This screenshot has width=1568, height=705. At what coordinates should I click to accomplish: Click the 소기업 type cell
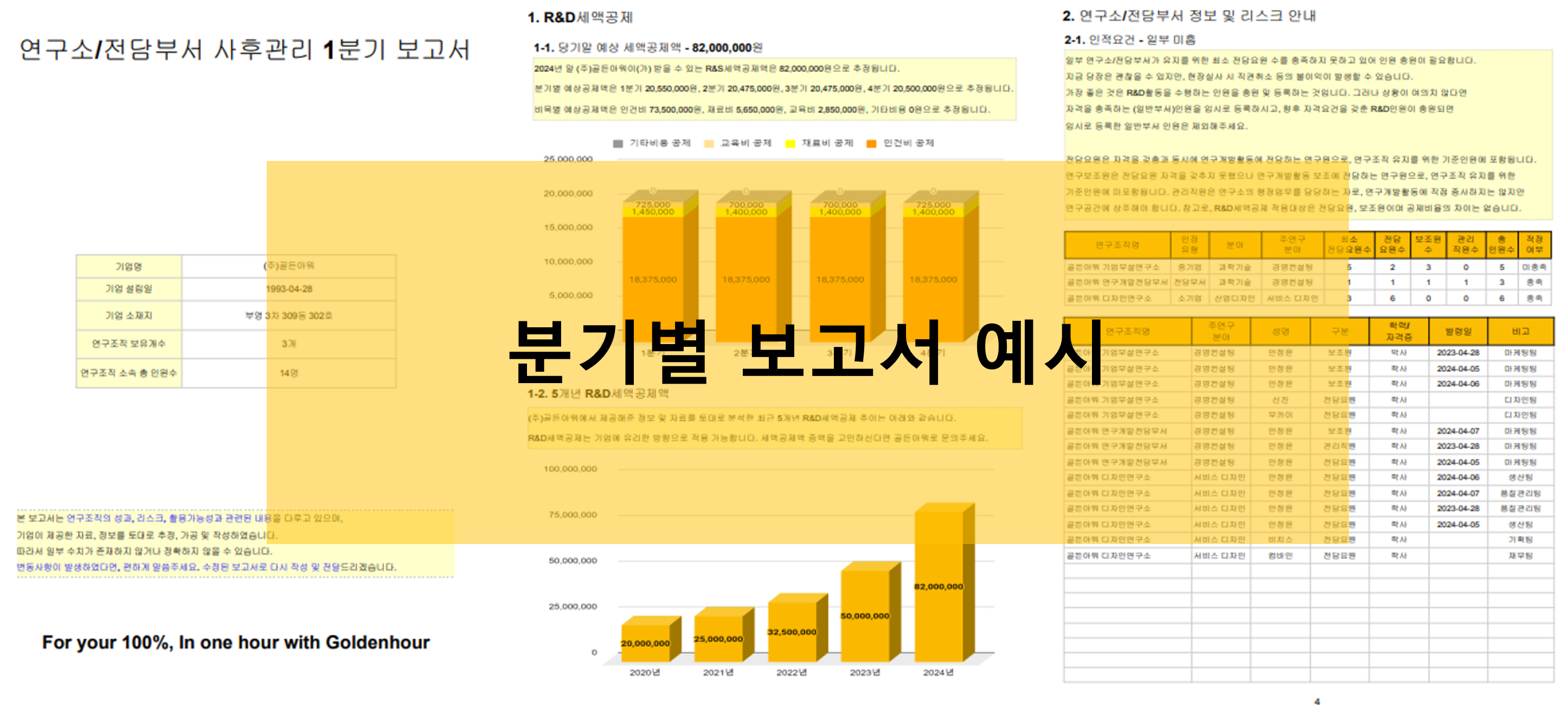(x=1189, y=298)
